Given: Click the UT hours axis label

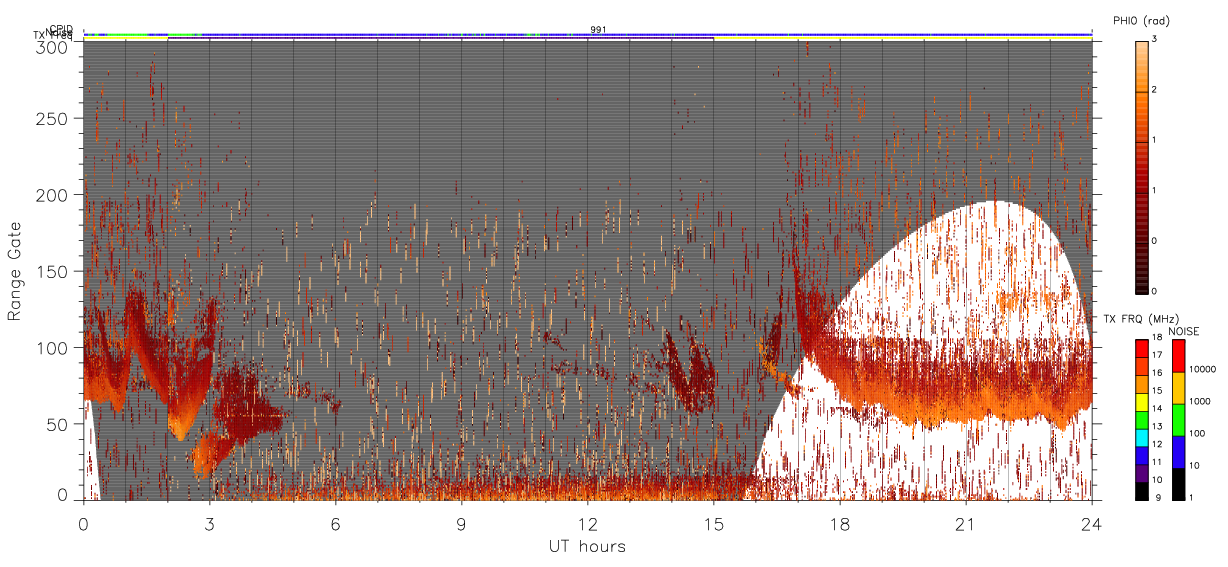Looking at the screenshot, I should (587, 546).
